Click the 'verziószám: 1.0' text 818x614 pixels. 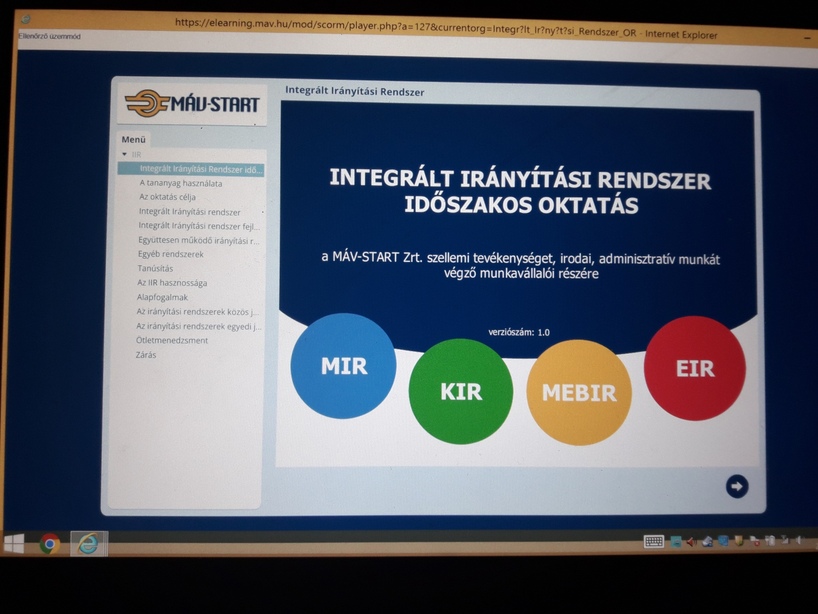pyautogui.click(x=519, y=332)
